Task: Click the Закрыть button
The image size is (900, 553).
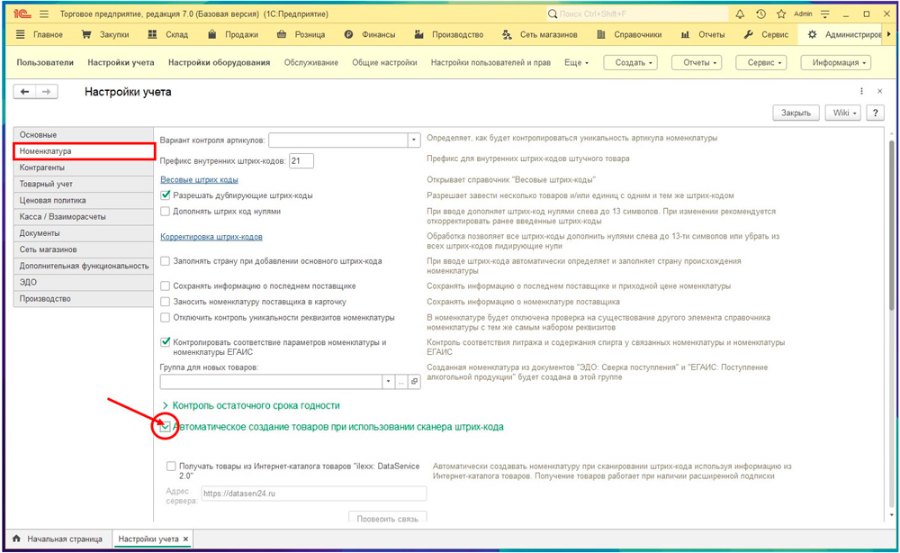Action: click(796, 113)
